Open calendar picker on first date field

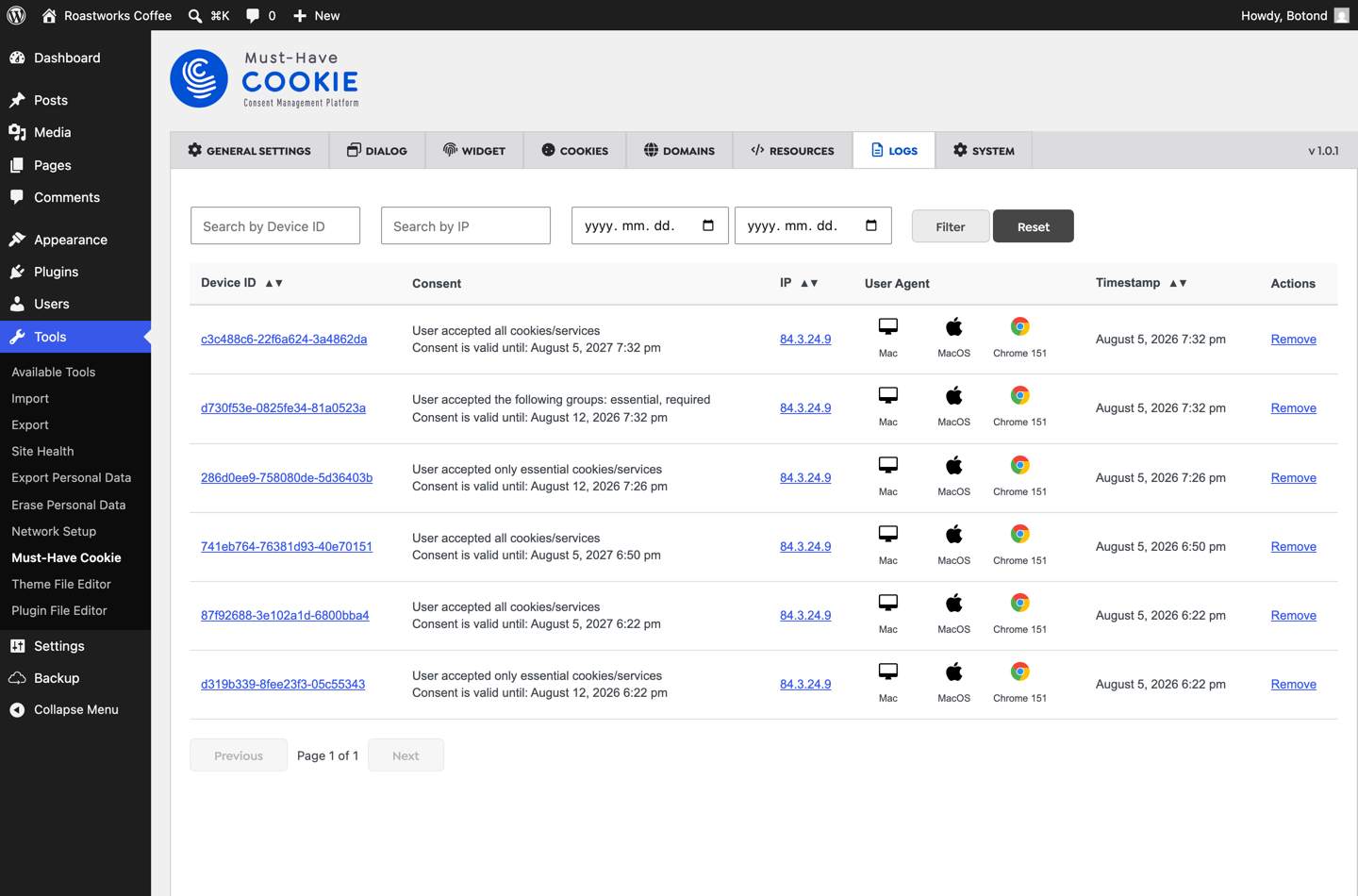coord(708,225)
